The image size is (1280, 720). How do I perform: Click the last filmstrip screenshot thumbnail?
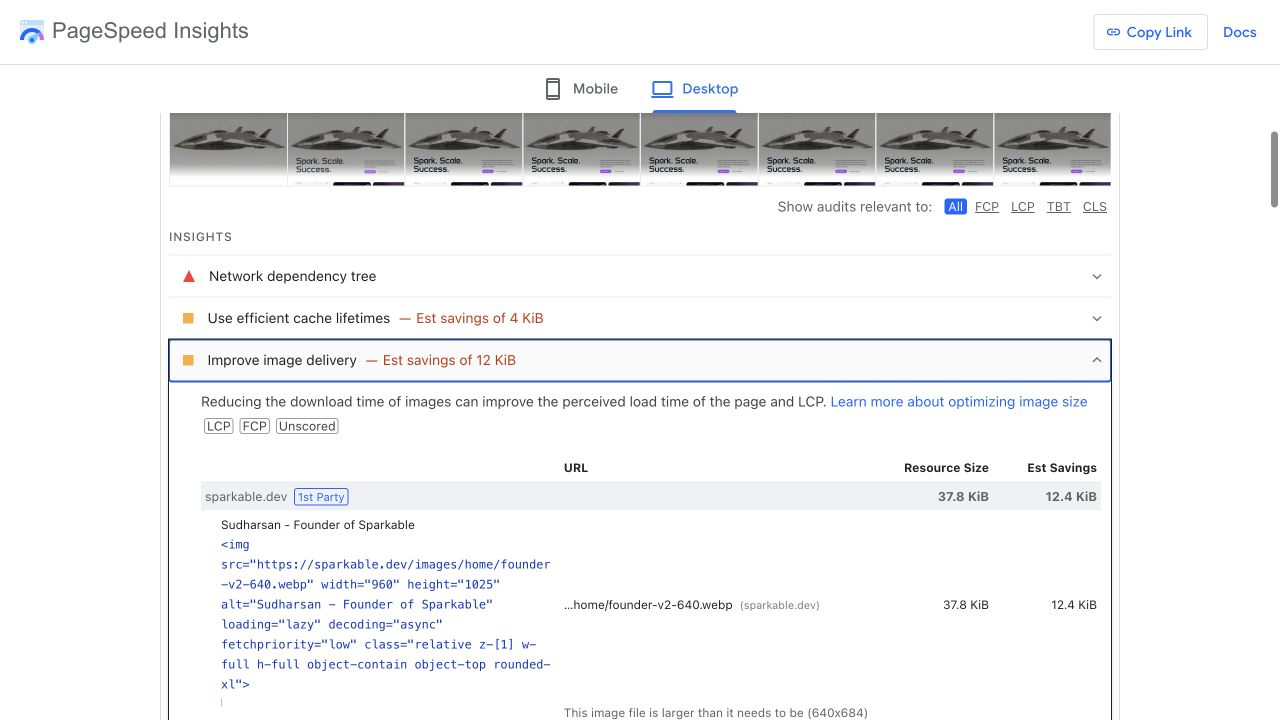[x=1052, y=149]
